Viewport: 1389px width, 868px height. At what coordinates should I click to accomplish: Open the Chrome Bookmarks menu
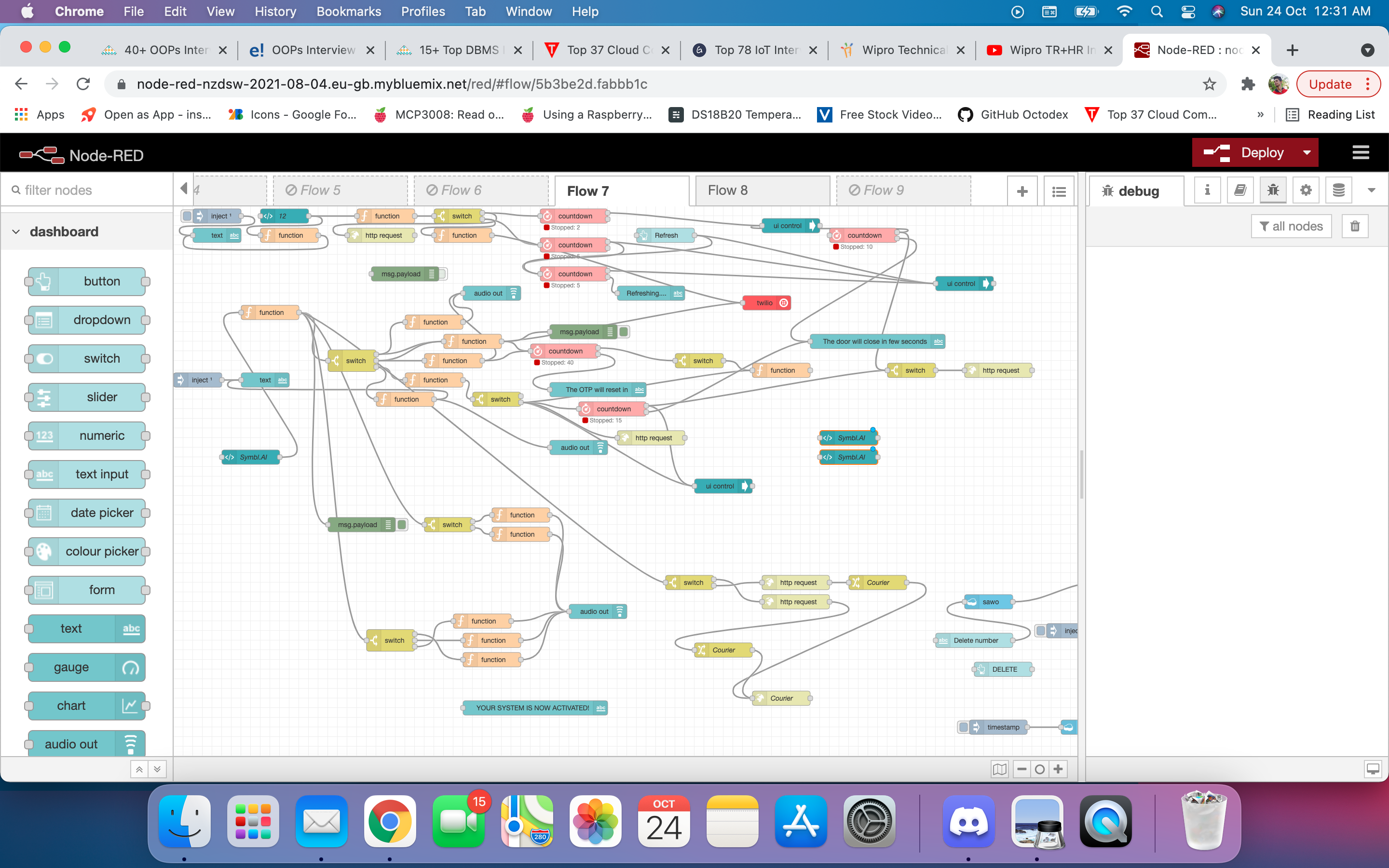pos(348,12)
